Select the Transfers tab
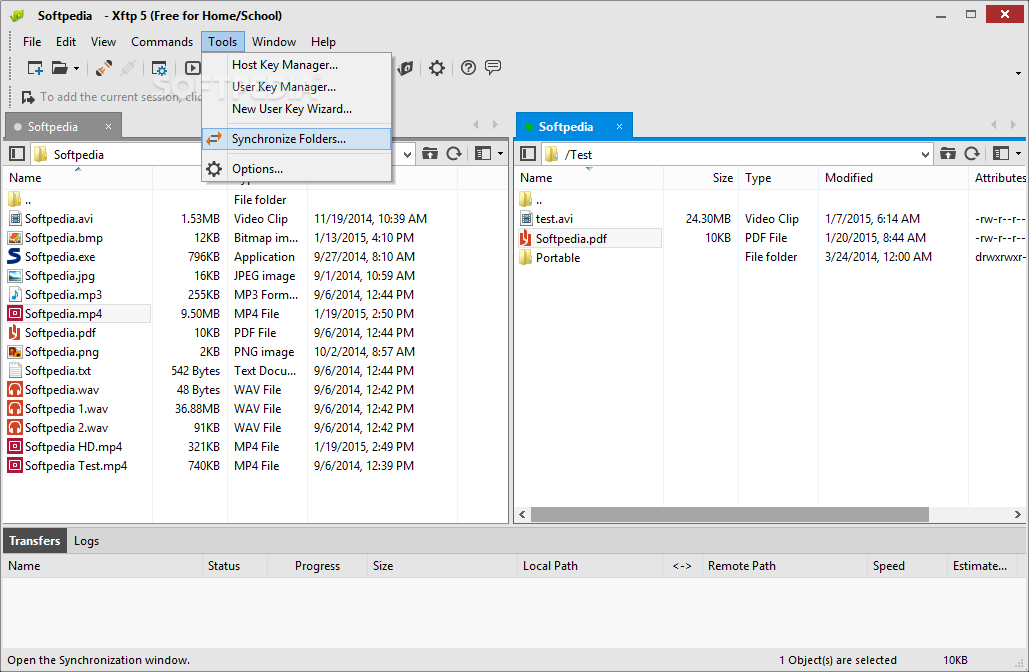This screenshot has width=1029, height=672. pos(35,541)
